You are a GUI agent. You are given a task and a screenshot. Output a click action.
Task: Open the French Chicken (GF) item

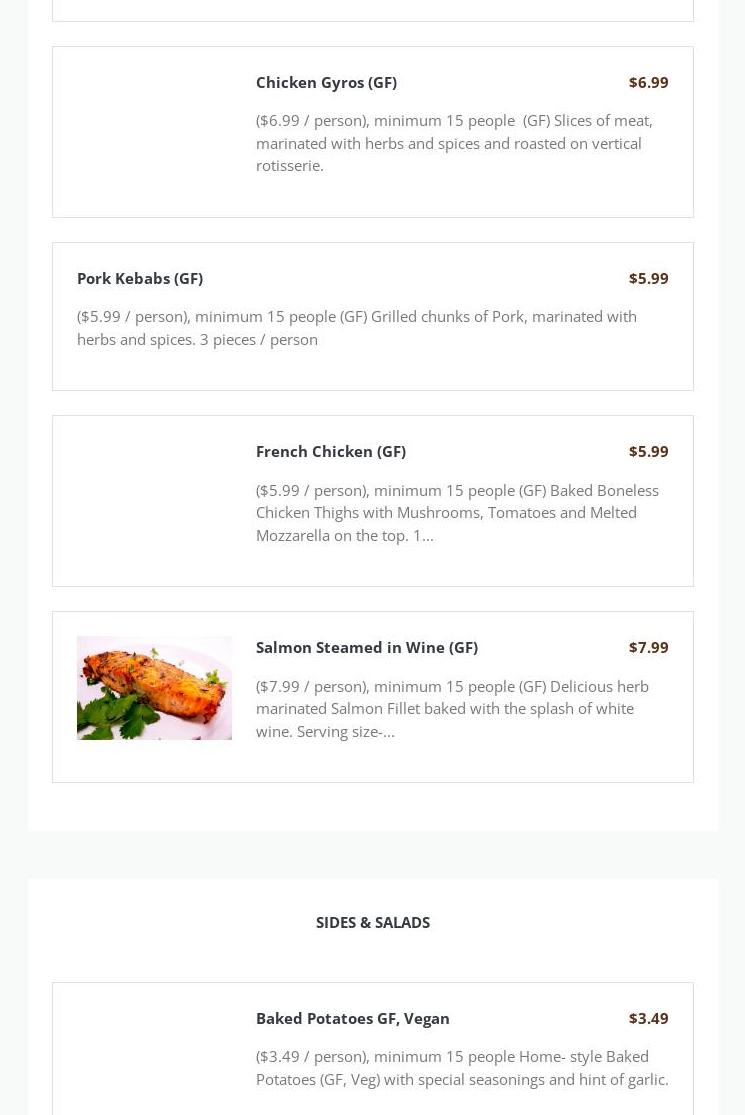331,451
